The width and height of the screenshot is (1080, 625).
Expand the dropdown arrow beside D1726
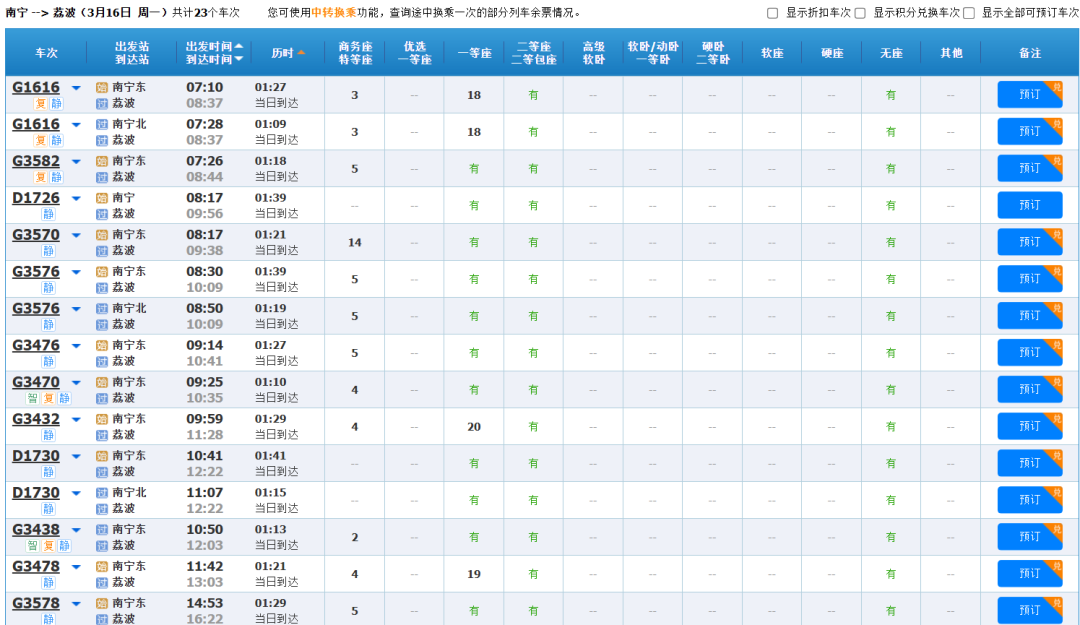pos(76,199)
